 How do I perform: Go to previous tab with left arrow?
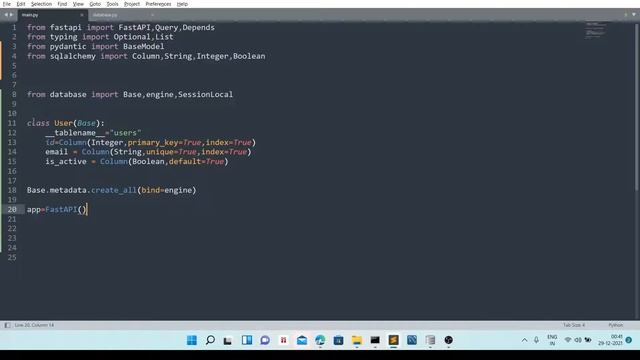pos(6,15)
